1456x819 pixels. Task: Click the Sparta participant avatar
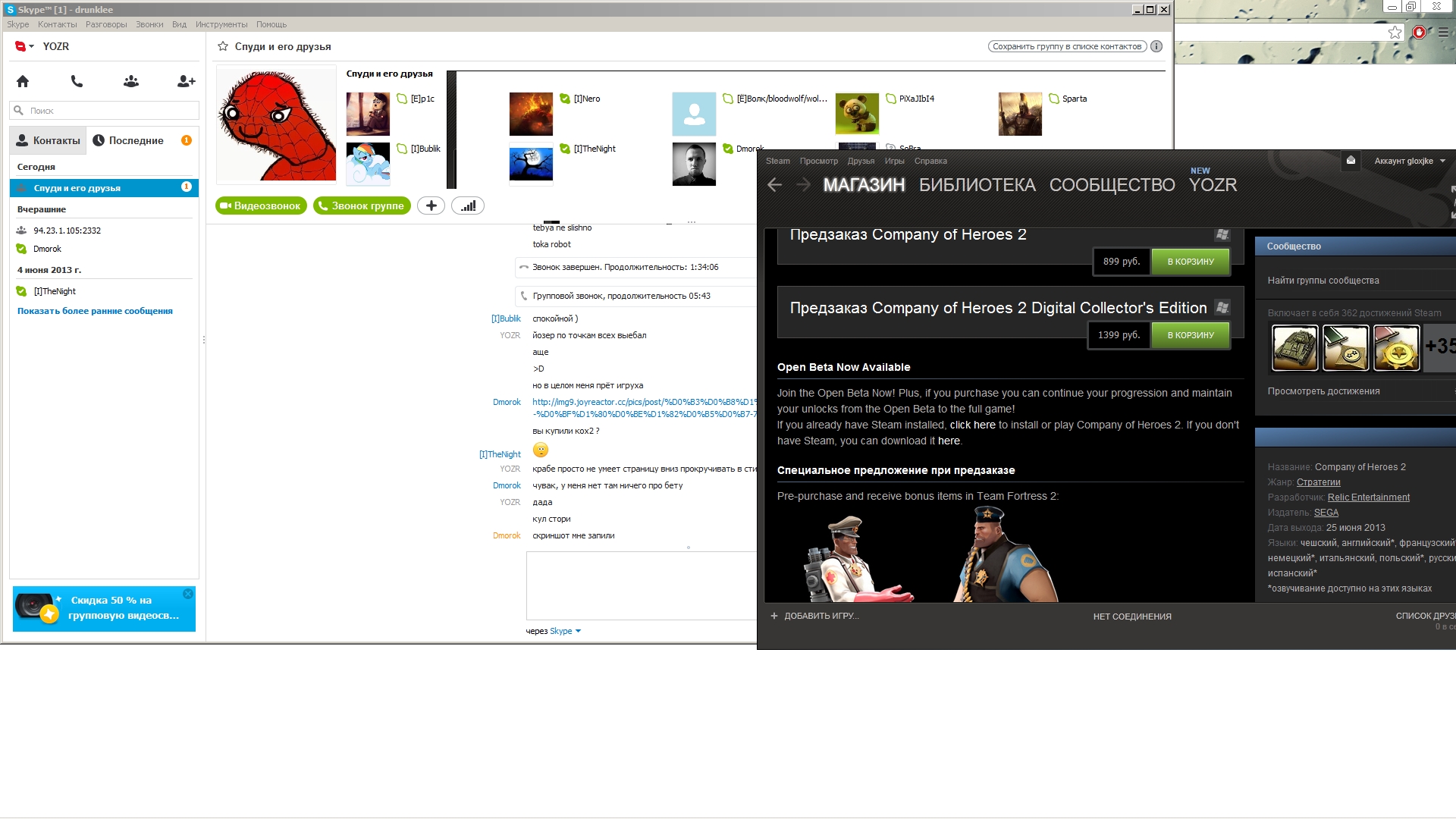tap(1020, 114)
